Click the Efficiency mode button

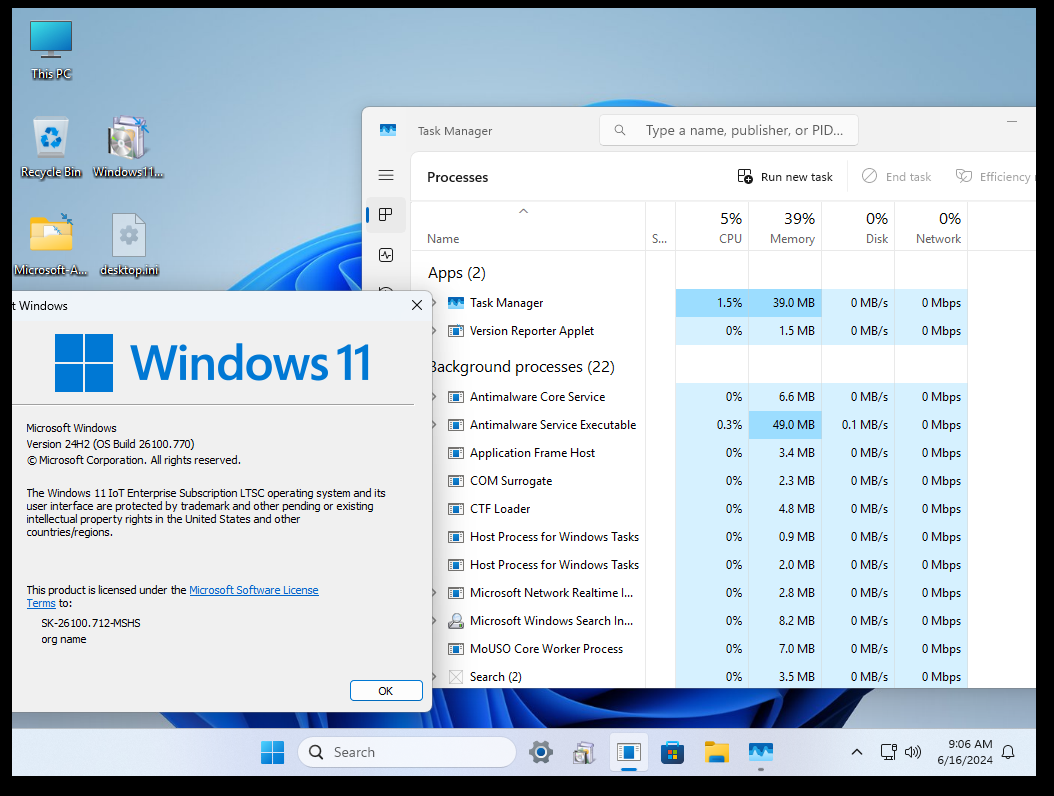point(995,177)
